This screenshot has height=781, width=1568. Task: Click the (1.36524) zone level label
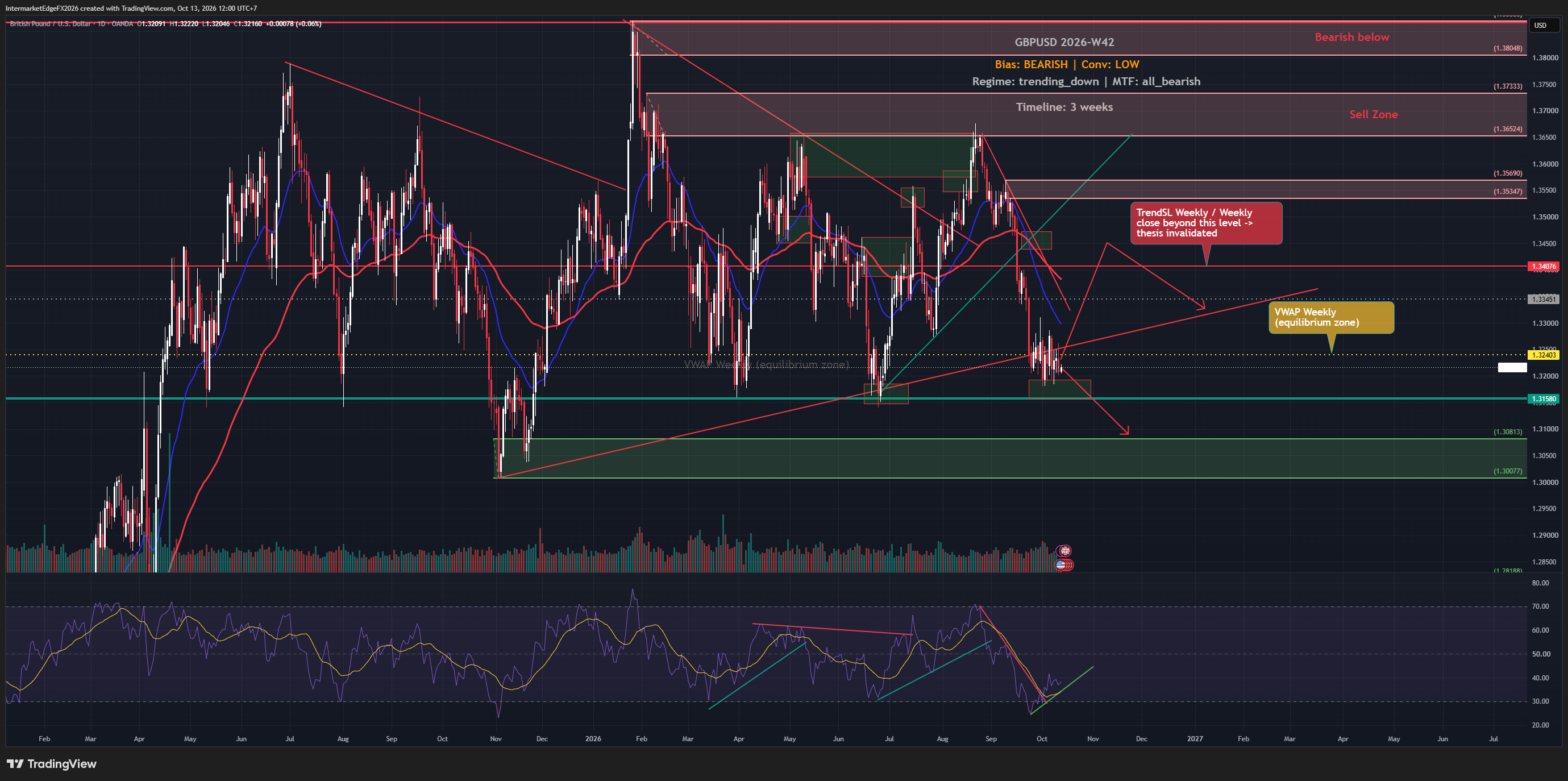click(x=1507, y=129)
